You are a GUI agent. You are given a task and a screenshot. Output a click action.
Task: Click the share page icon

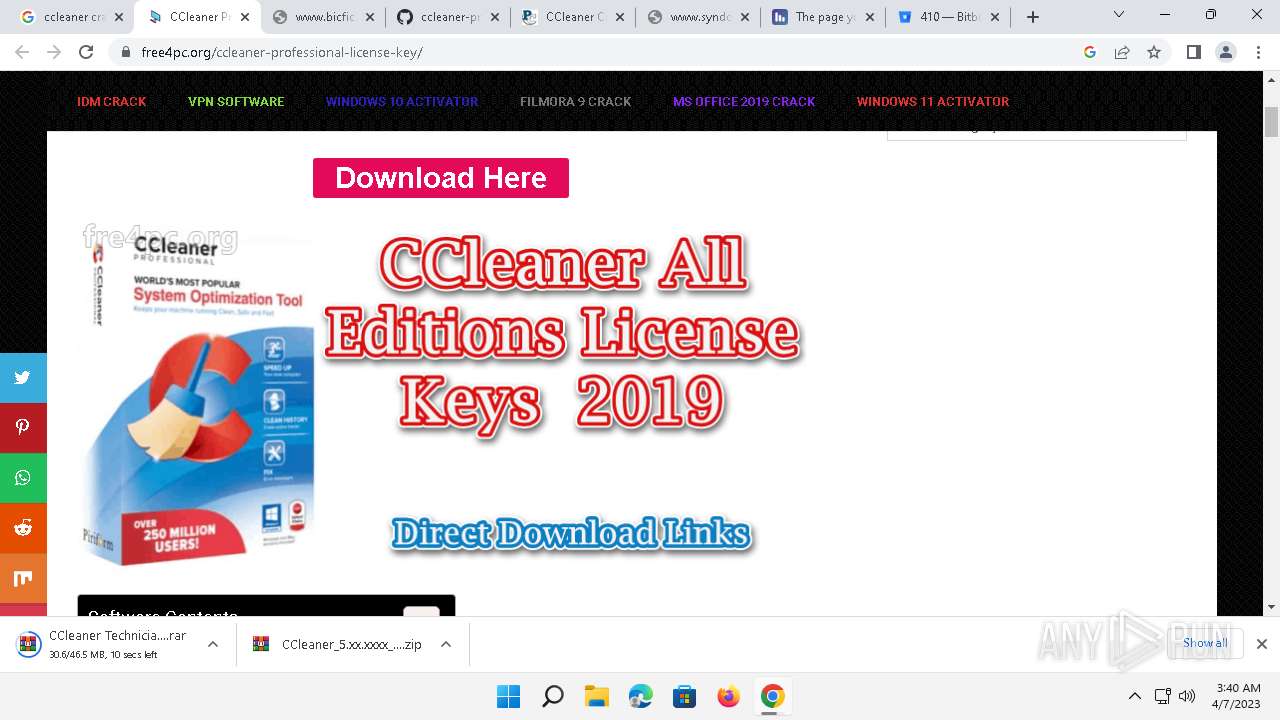(1122, 52)
